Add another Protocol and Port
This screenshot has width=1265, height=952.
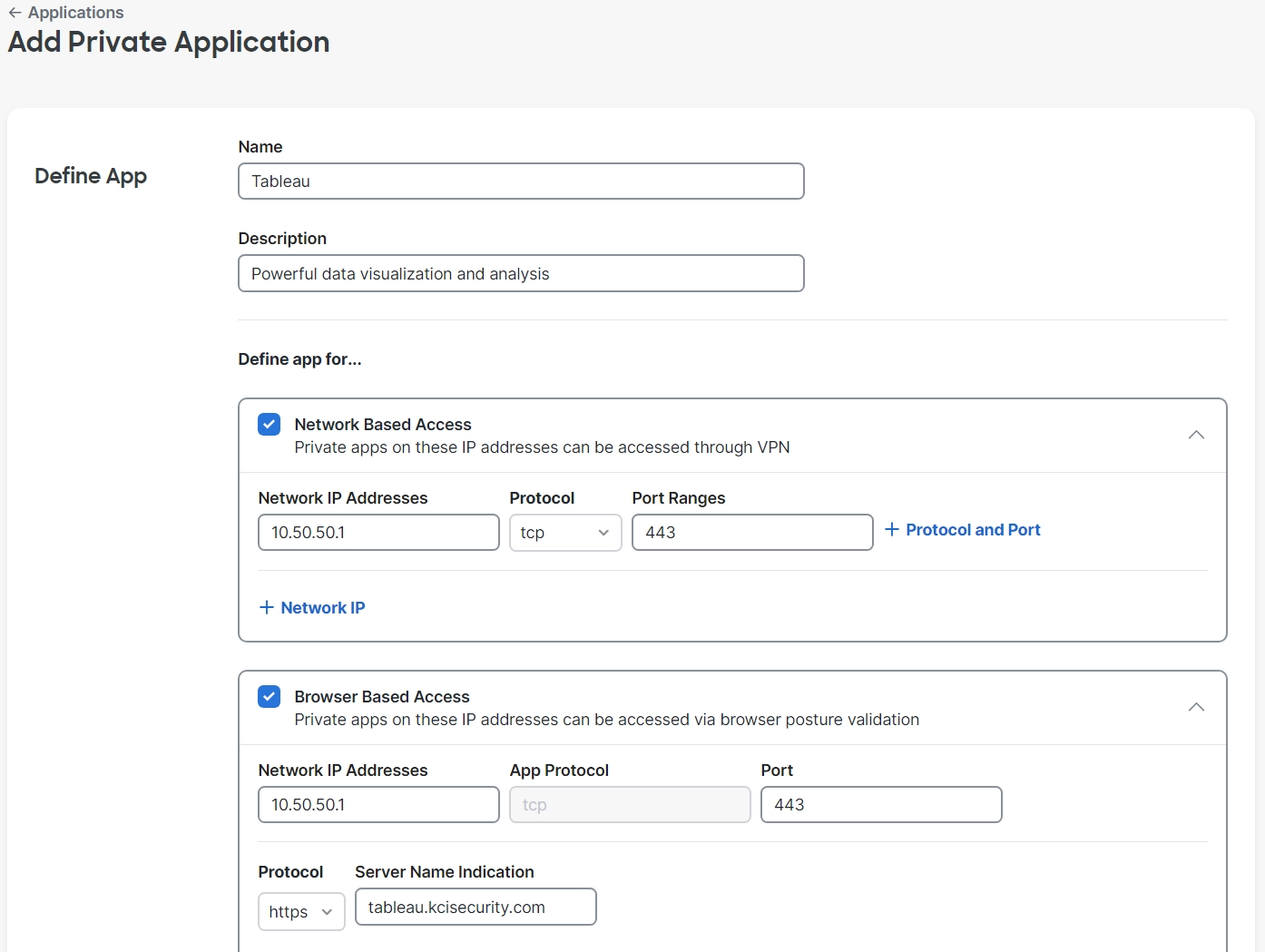pos(963,530)
